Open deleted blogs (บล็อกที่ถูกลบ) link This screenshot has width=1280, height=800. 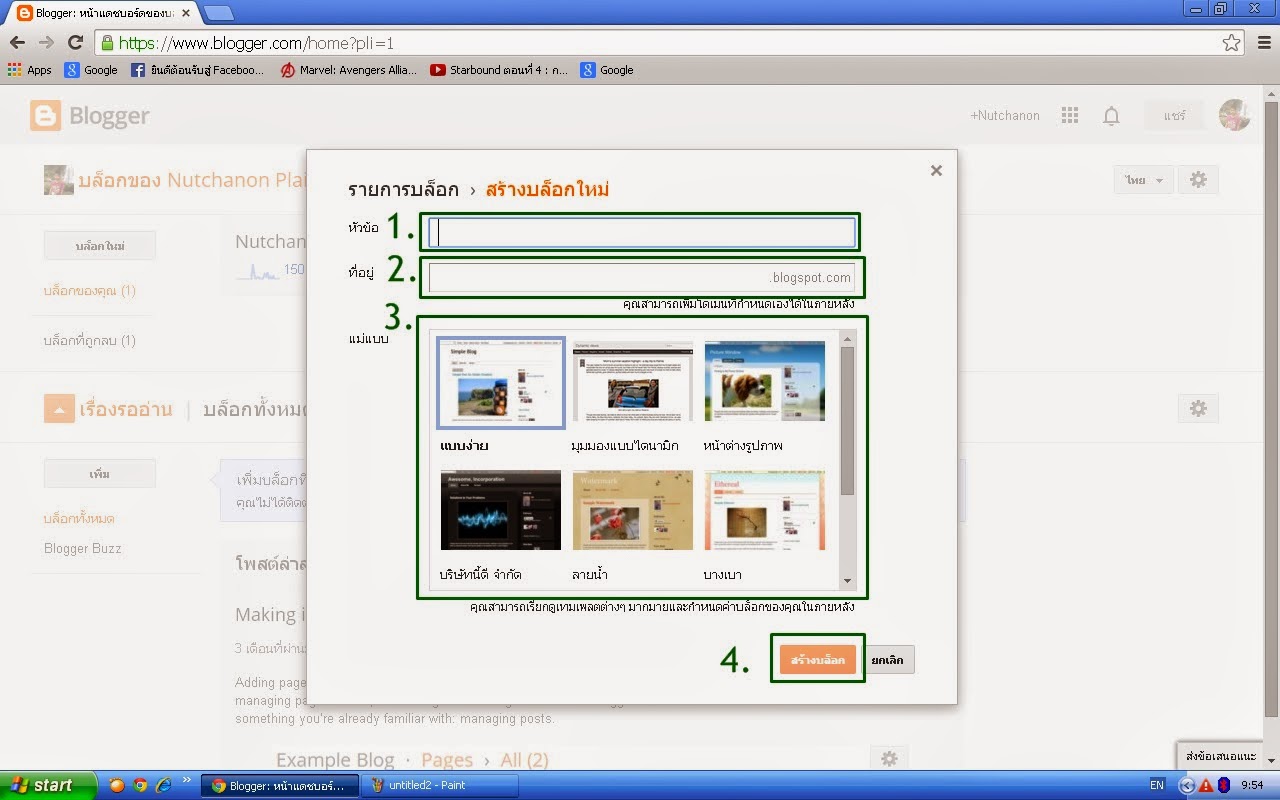click(x=90, y=341)
